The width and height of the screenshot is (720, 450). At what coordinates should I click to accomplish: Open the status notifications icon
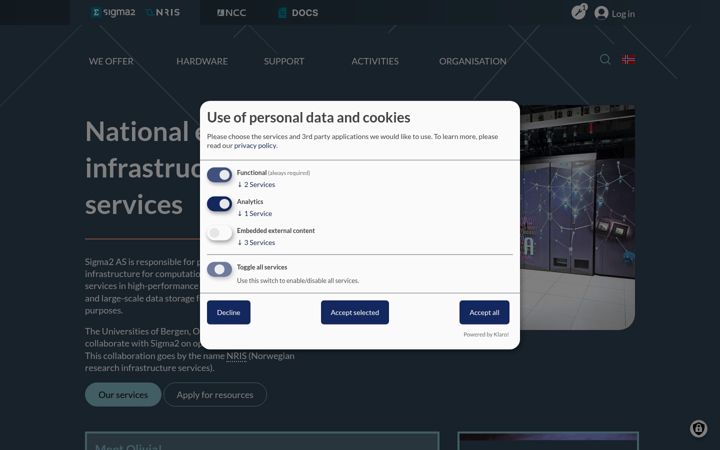click(579, 12)
